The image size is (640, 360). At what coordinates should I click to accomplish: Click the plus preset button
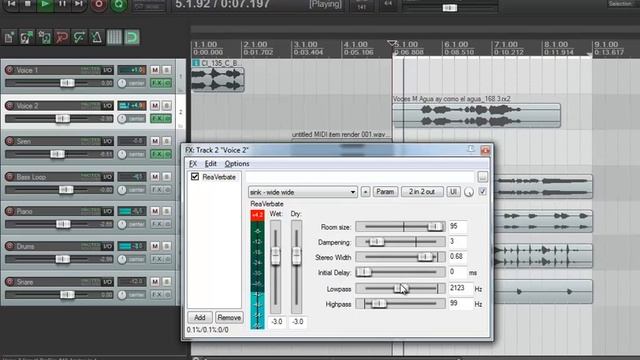click(365, 192)
